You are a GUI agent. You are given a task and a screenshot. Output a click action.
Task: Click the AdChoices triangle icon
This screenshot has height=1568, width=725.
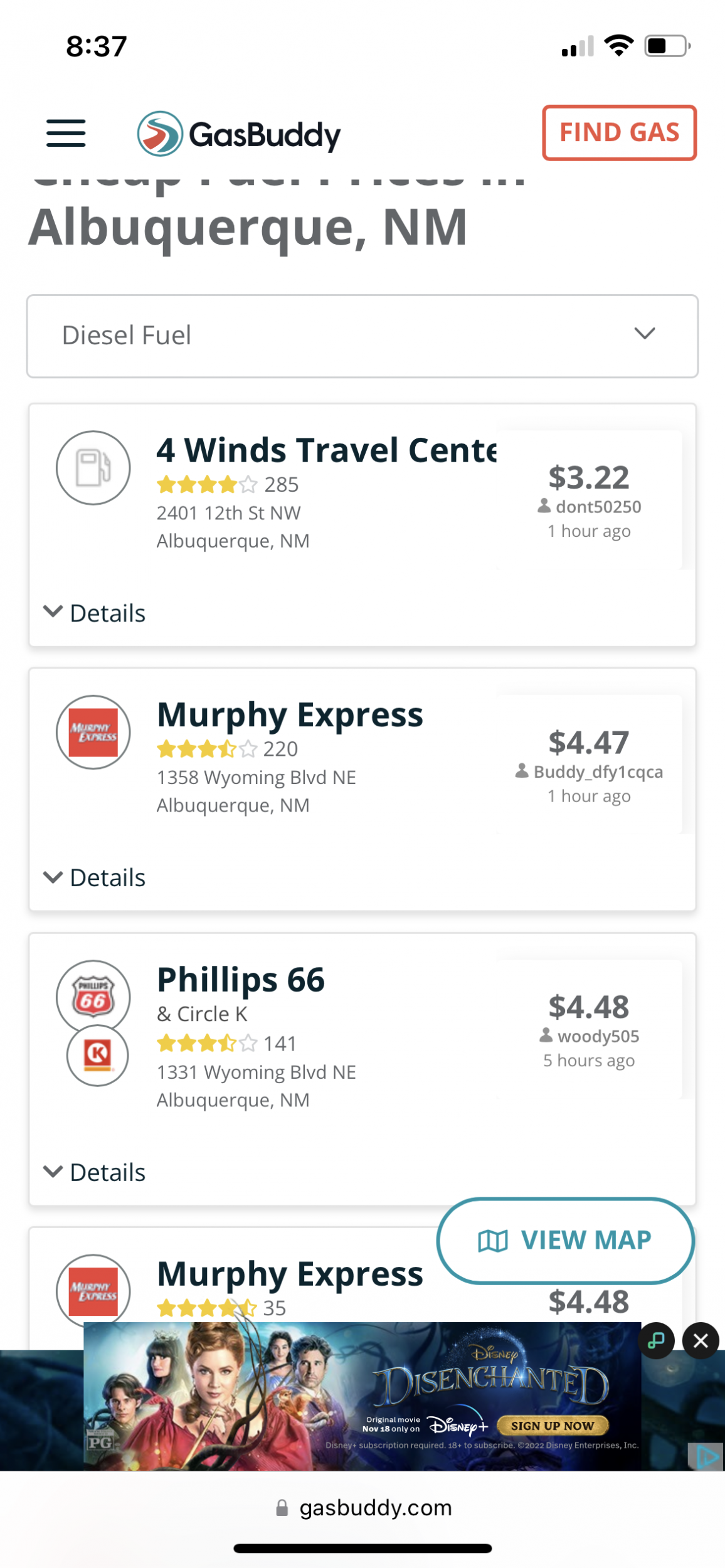(x=707, y=1455)
